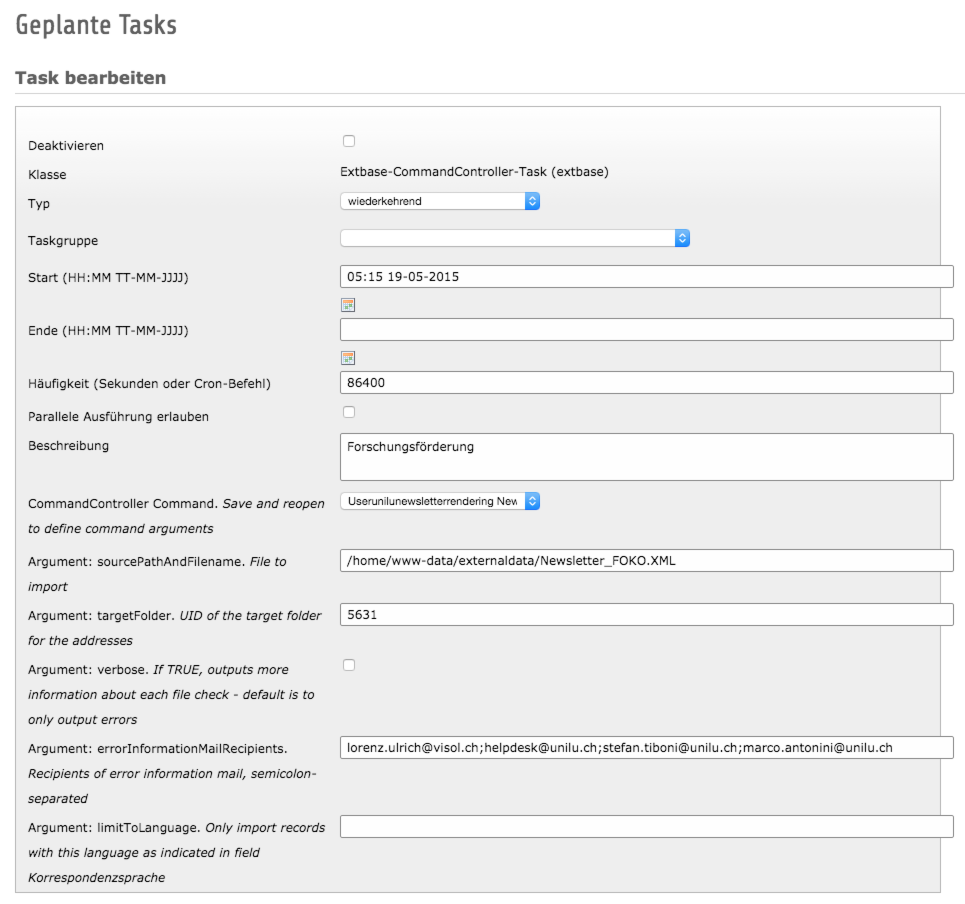The height and width of the screenshot is (904, 965).
Task: Click the Deaktivieren label text
Action: 66,146
